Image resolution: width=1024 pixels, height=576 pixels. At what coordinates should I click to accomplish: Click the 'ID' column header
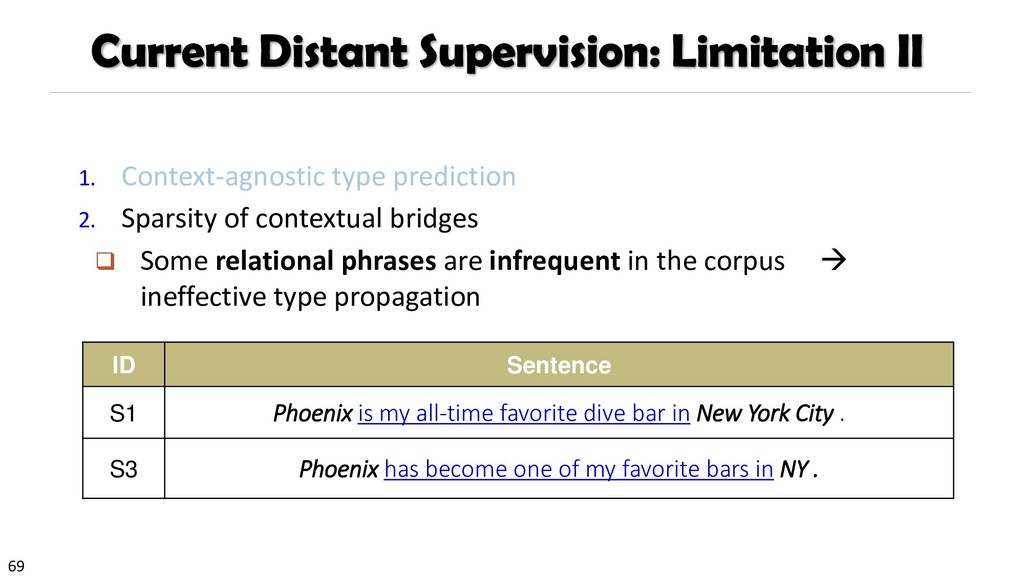(x=123, y=365)
